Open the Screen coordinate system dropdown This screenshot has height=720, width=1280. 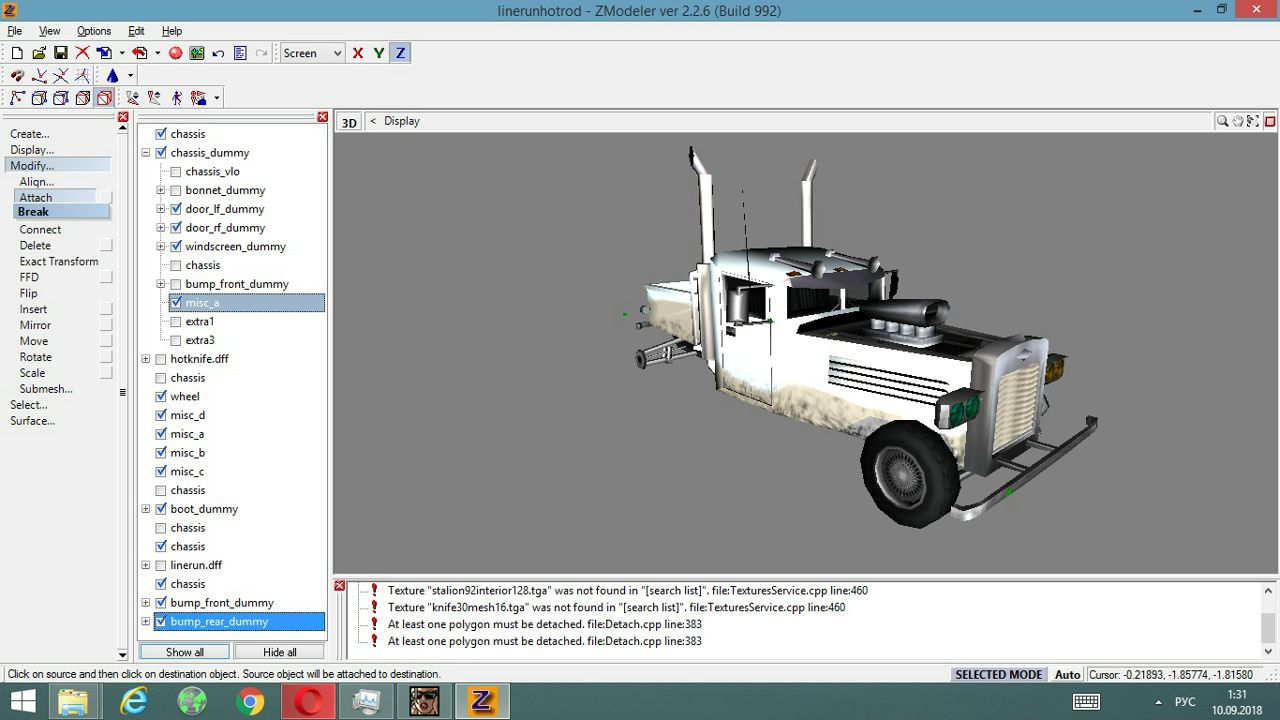click(x=312, y=53)
